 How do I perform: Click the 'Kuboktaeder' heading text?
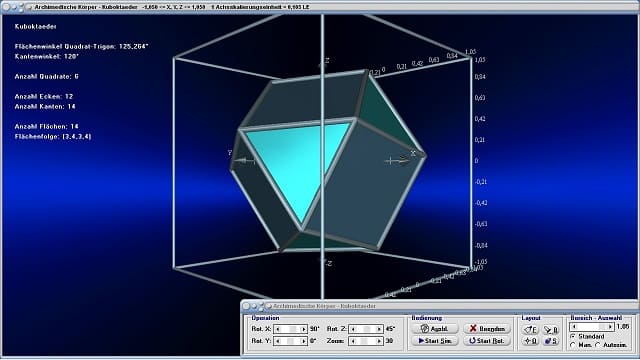tap(36, 27)
